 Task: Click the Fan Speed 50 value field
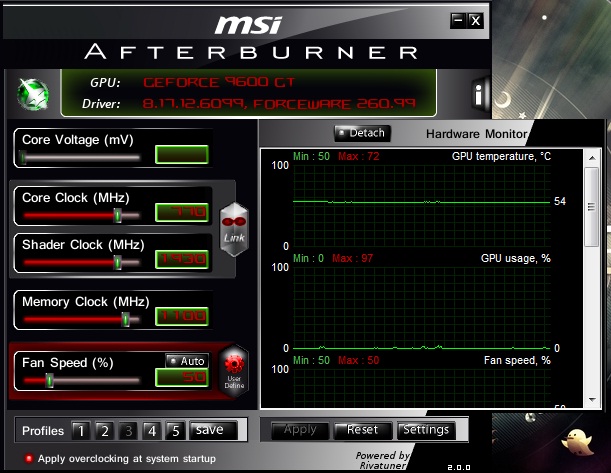pyautogui.click(x=182, y=378)
